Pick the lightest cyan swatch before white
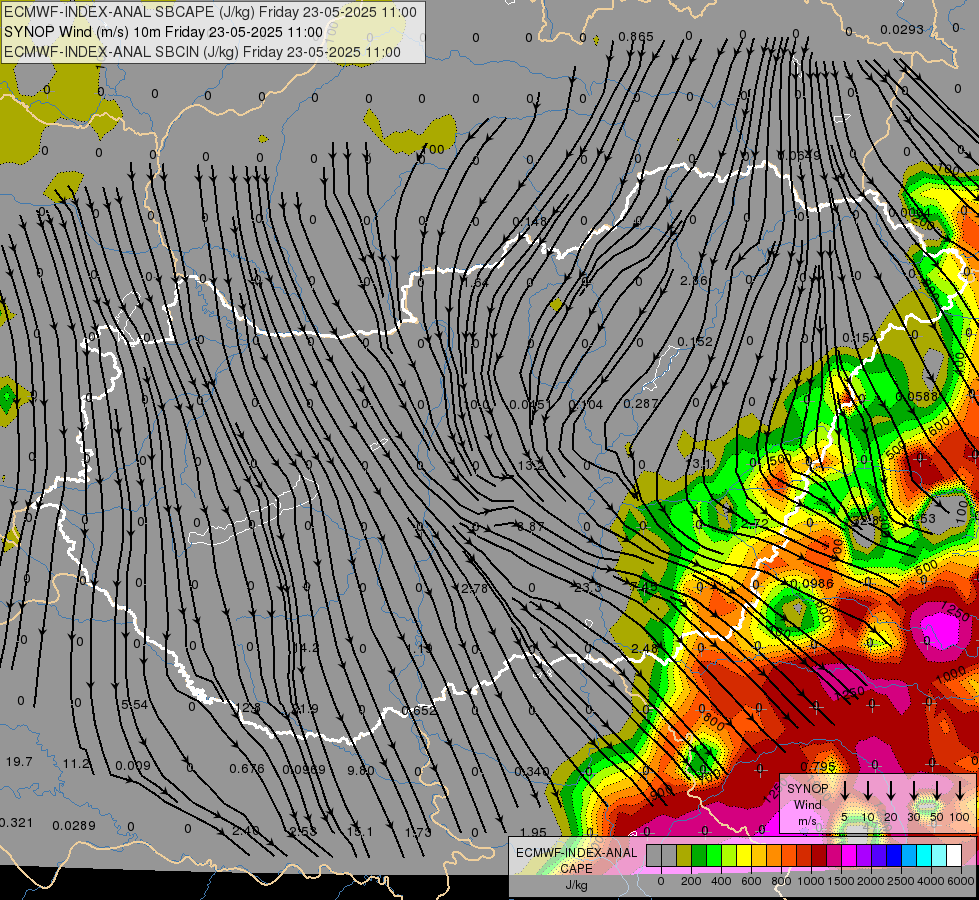Image resolution: width=979 pixels, height=900 pixels. click(x=938, y=856)
